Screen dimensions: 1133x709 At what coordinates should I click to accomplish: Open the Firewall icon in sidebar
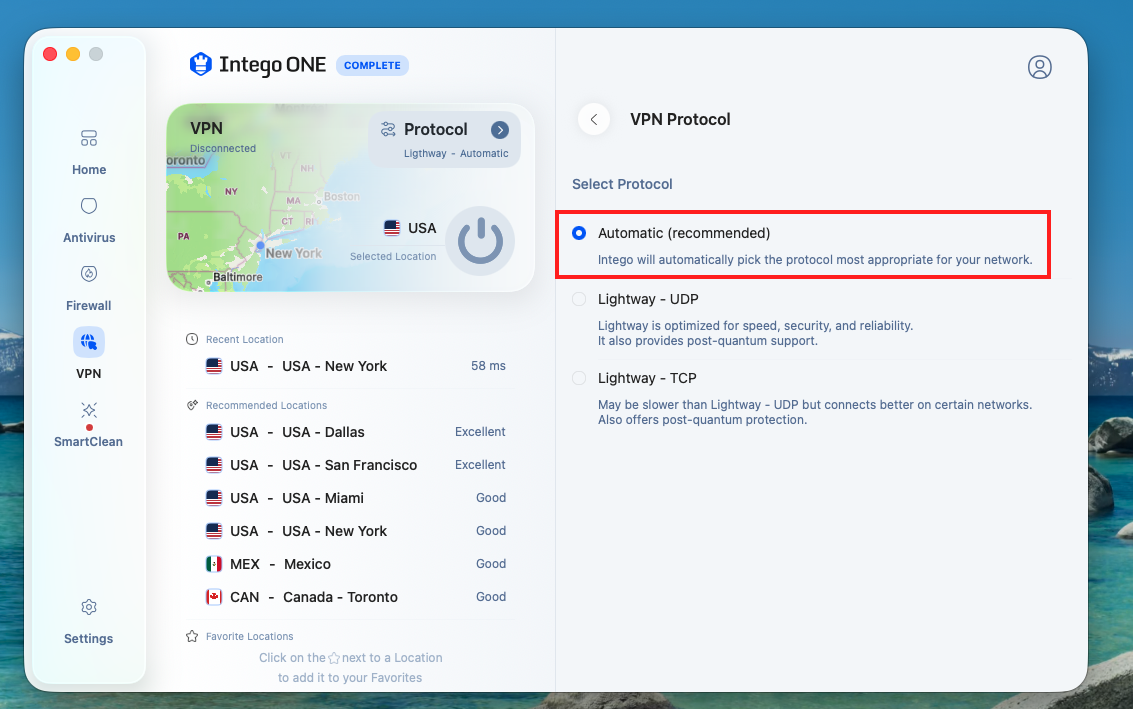coord(89,274)
